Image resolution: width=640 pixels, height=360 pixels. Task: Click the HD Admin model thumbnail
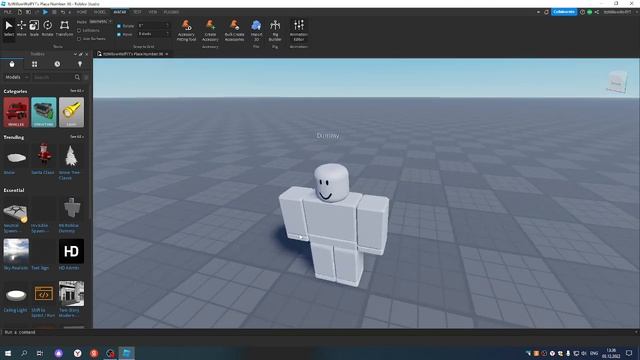[71, 251]
